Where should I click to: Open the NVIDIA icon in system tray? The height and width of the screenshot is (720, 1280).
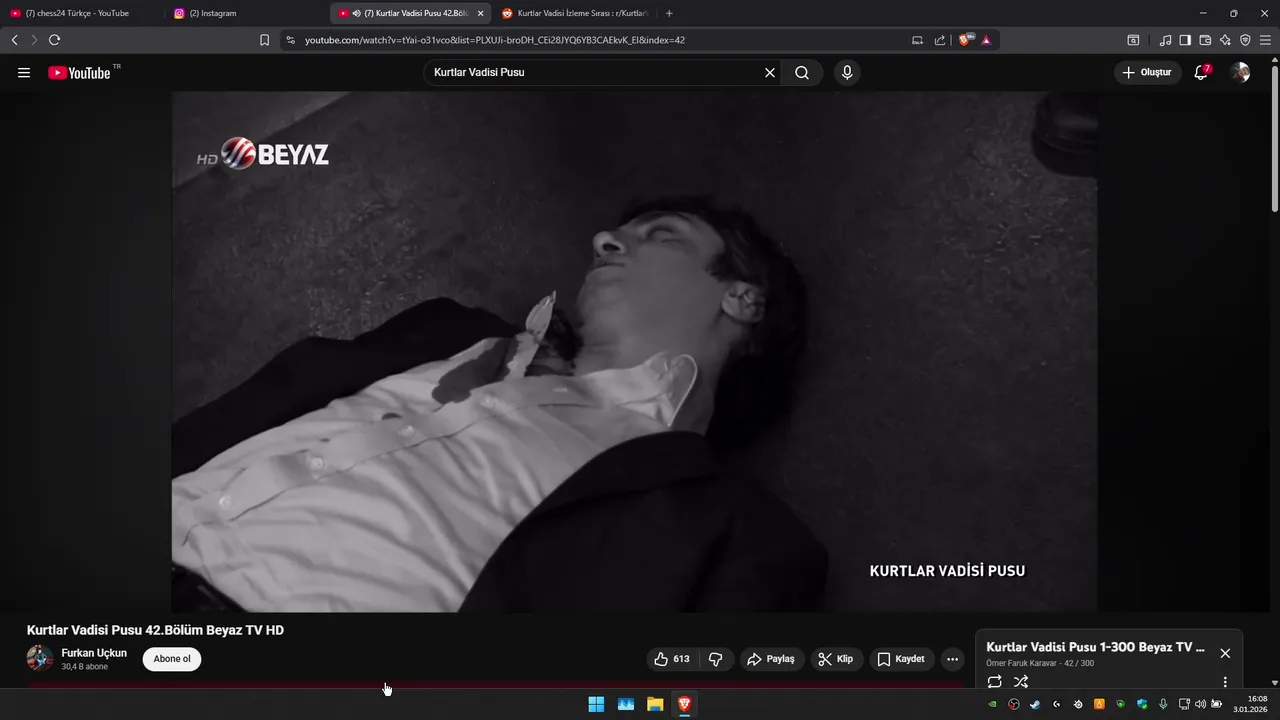click(992, 704)
